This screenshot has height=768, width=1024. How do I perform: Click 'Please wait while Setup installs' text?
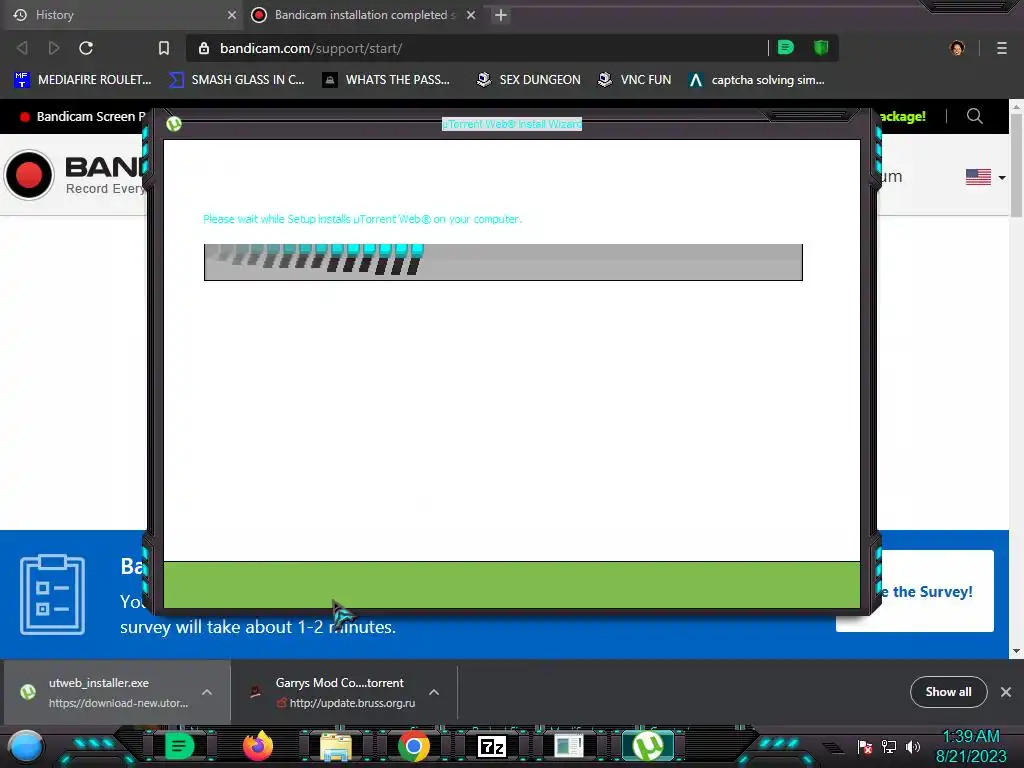pos(362,219)
